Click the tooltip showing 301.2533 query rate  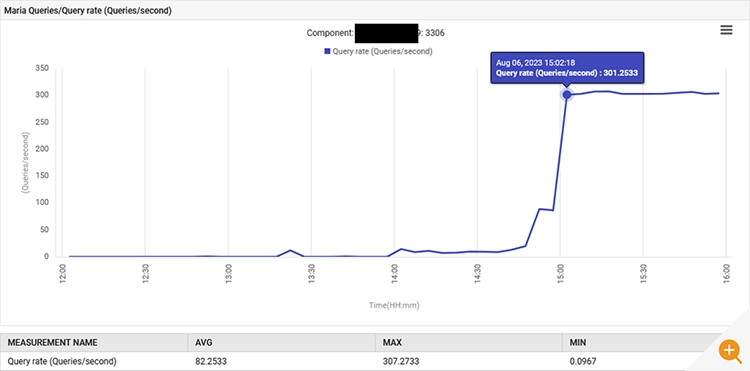pyautogui.click(x=567, y=68)
